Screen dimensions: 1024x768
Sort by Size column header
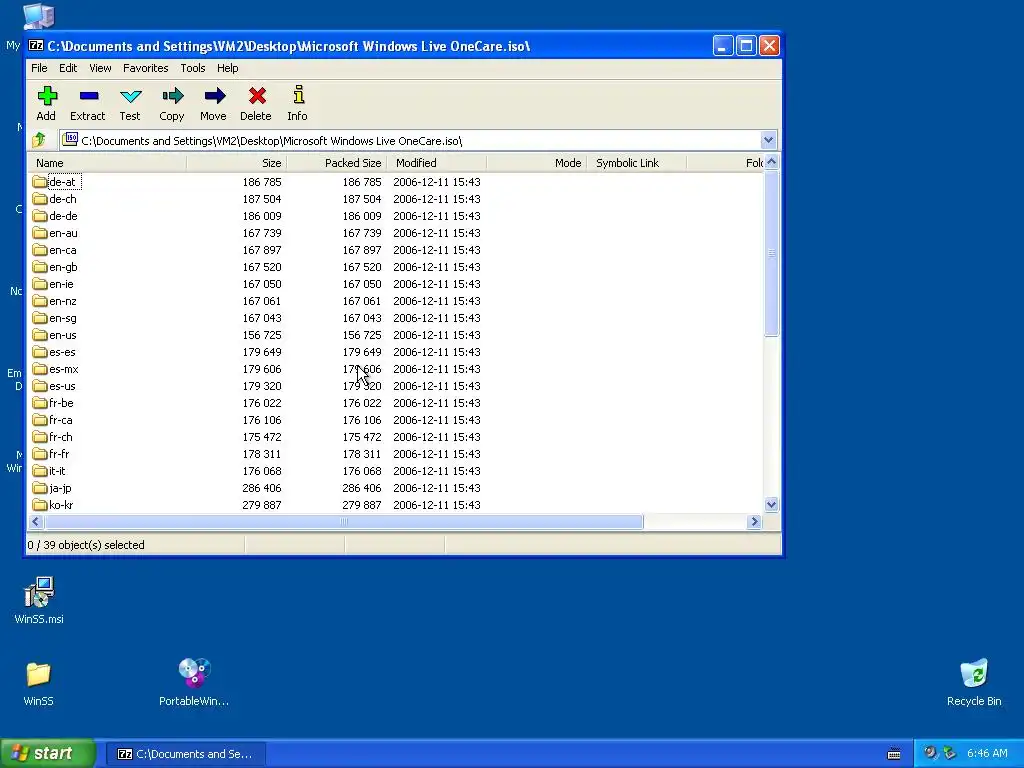(x=236, y=163)
